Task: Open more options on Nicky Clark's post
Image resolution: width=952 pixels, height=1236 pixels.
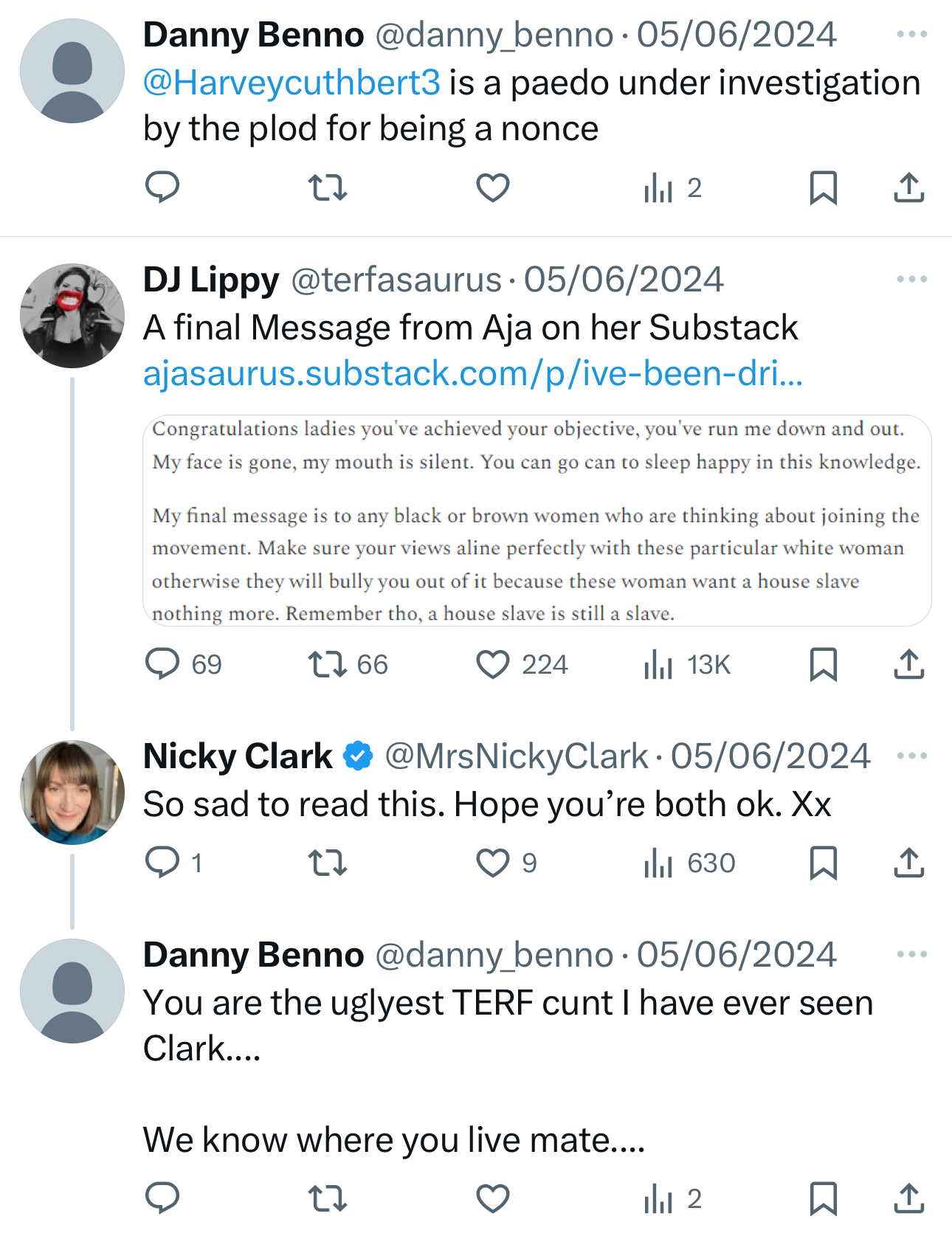Action: coord(911,756)
